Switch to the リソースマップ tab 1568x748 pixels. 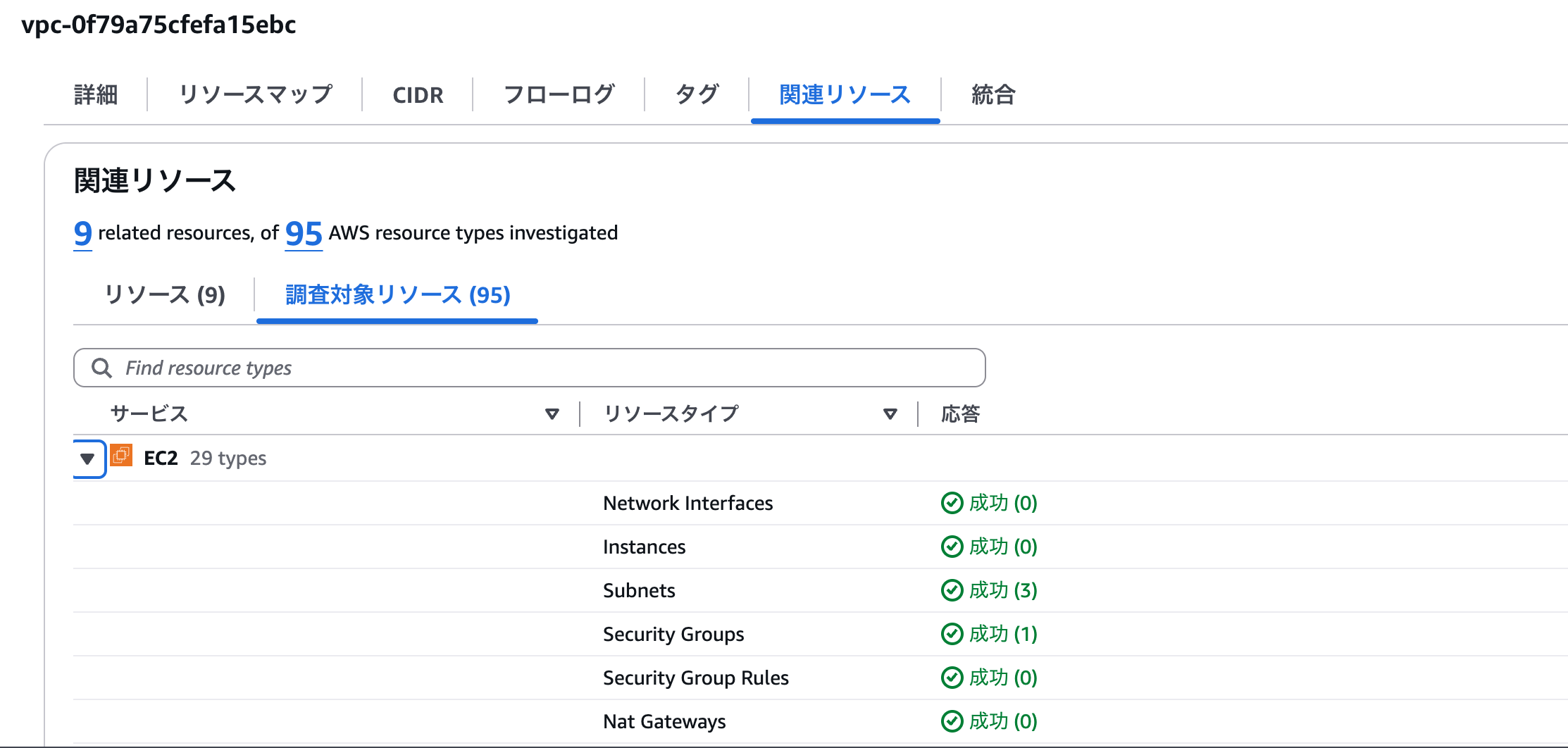255,94
